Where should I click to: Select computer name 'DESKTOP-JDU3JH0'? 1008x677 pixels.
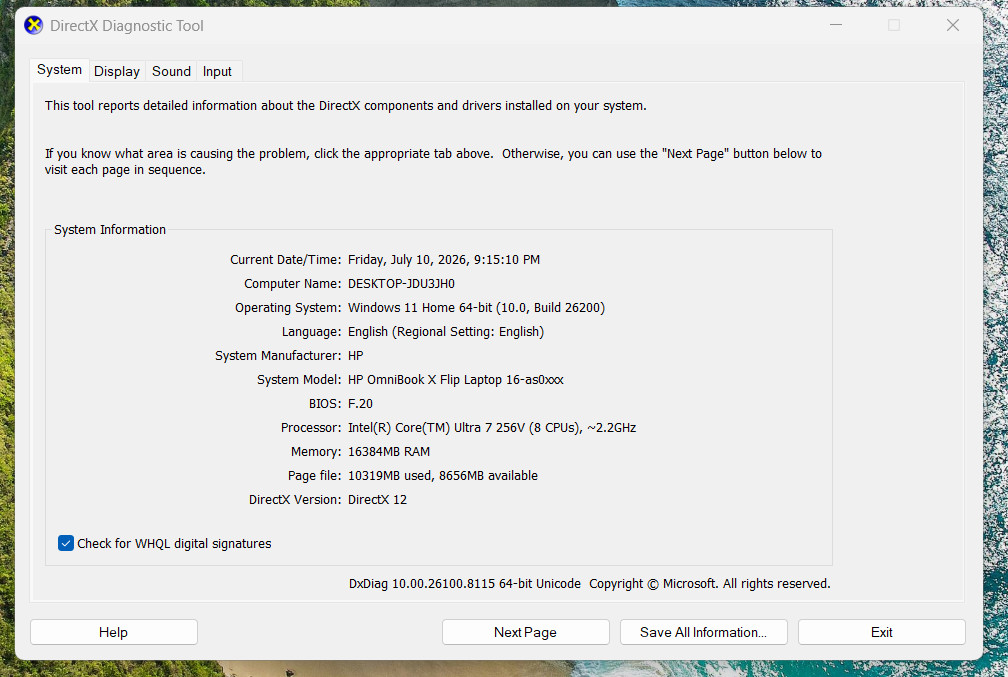click(401, 284)
